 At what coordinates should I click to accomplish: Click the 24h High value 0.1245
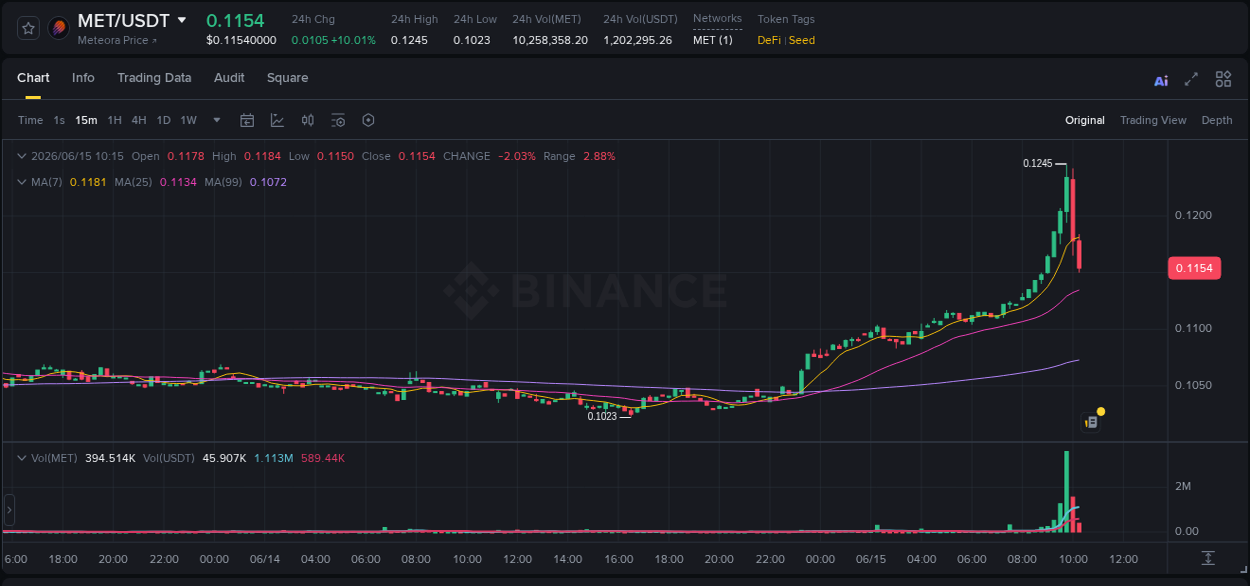(x=408, y=40)
